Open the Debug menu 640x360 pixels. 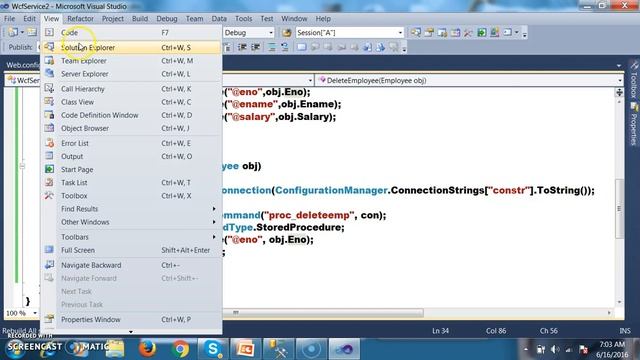(167, 19)
